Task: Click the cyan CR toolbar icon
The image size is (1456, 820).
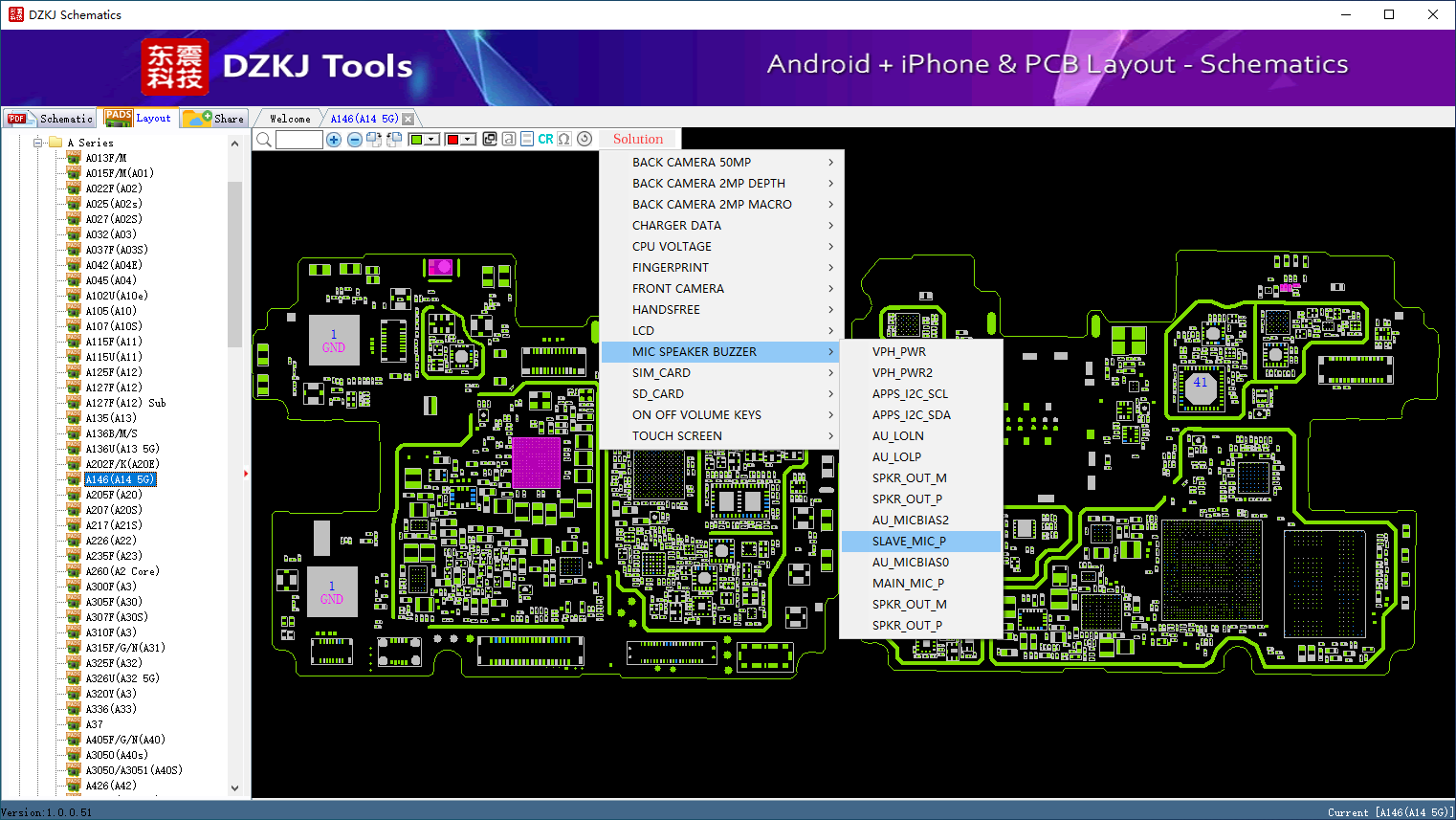Action: 545,139
